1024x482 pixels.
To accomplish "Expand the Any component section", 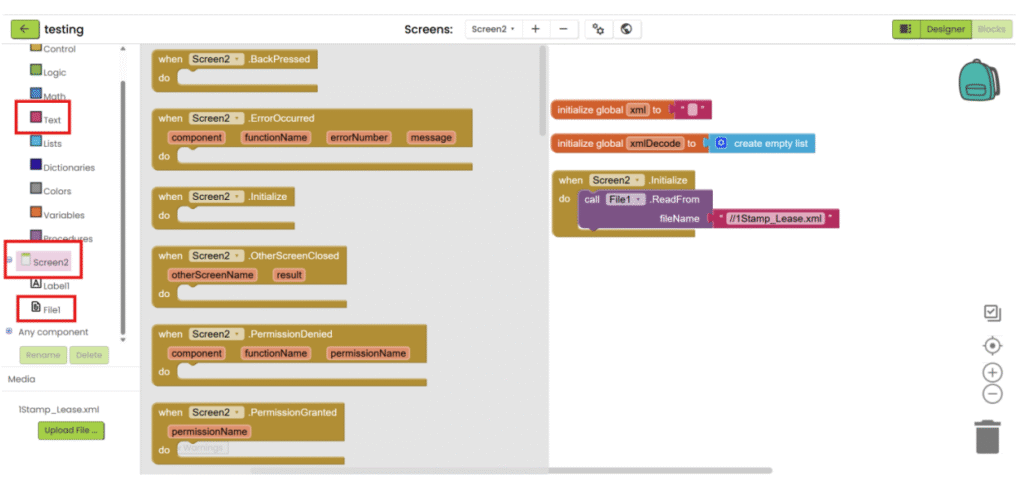I will coord(10,331).
